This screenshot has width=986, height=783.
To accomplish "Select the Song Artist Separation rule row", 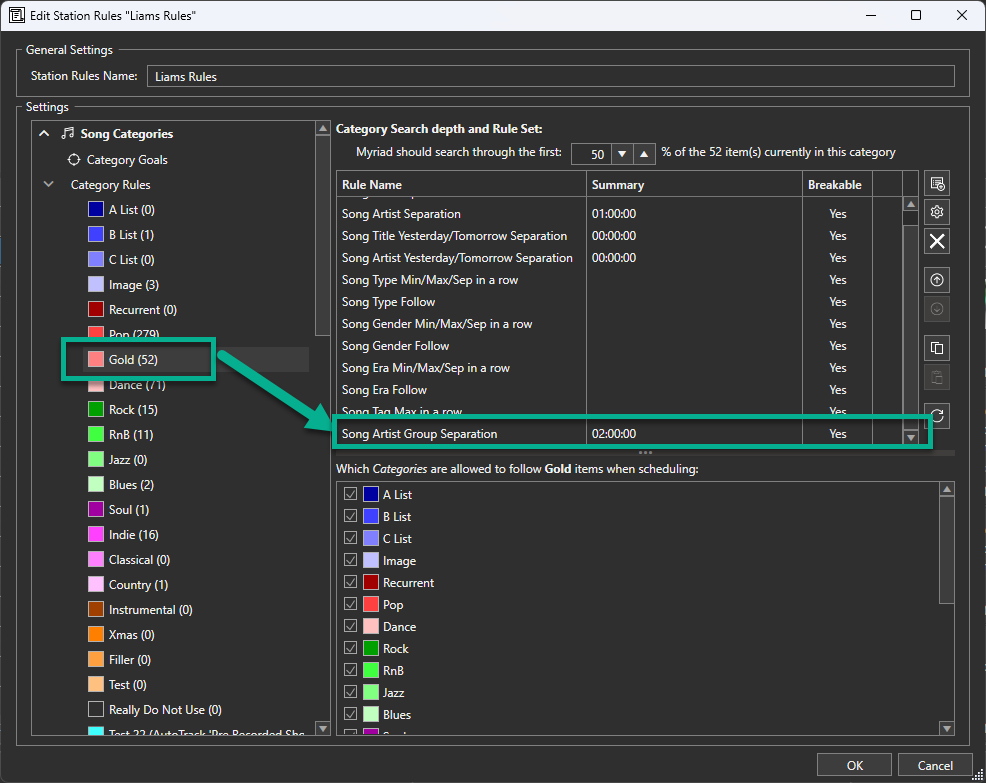I will 619,214.
